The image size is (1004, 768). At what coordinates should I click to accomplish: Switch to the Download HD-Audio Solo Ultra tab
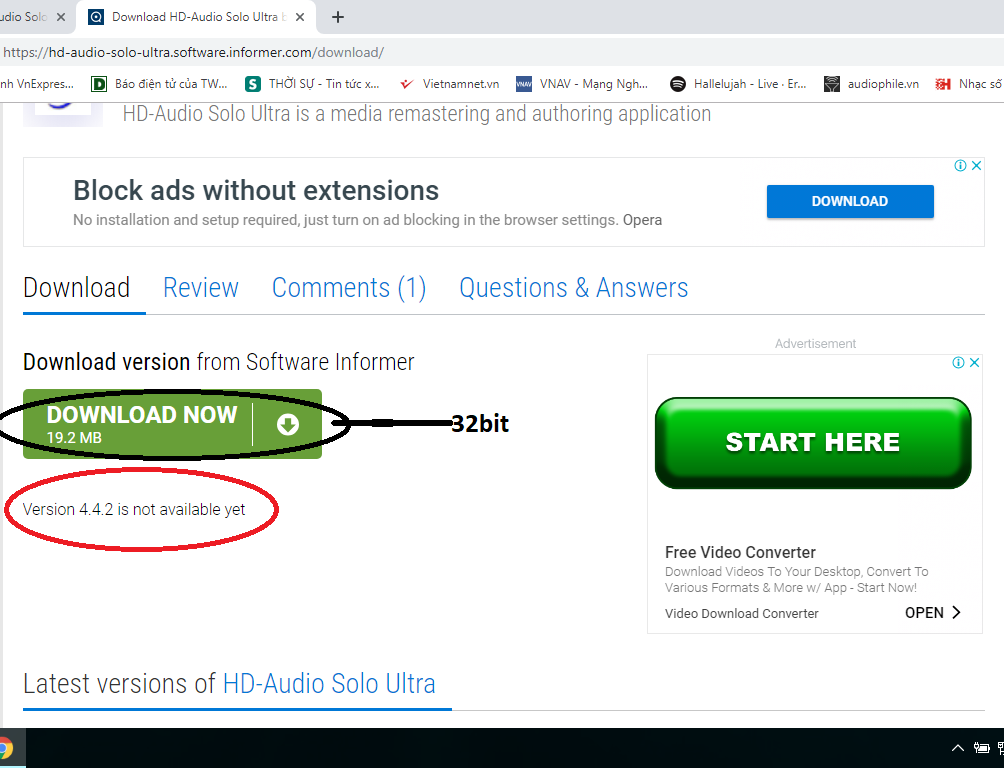click(196, 17)
